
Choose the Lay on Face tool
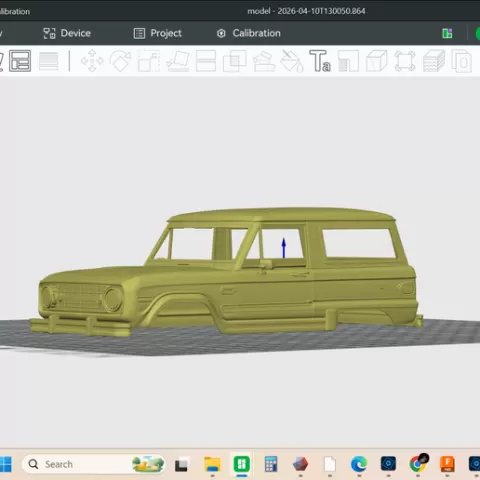pos(178,61)
